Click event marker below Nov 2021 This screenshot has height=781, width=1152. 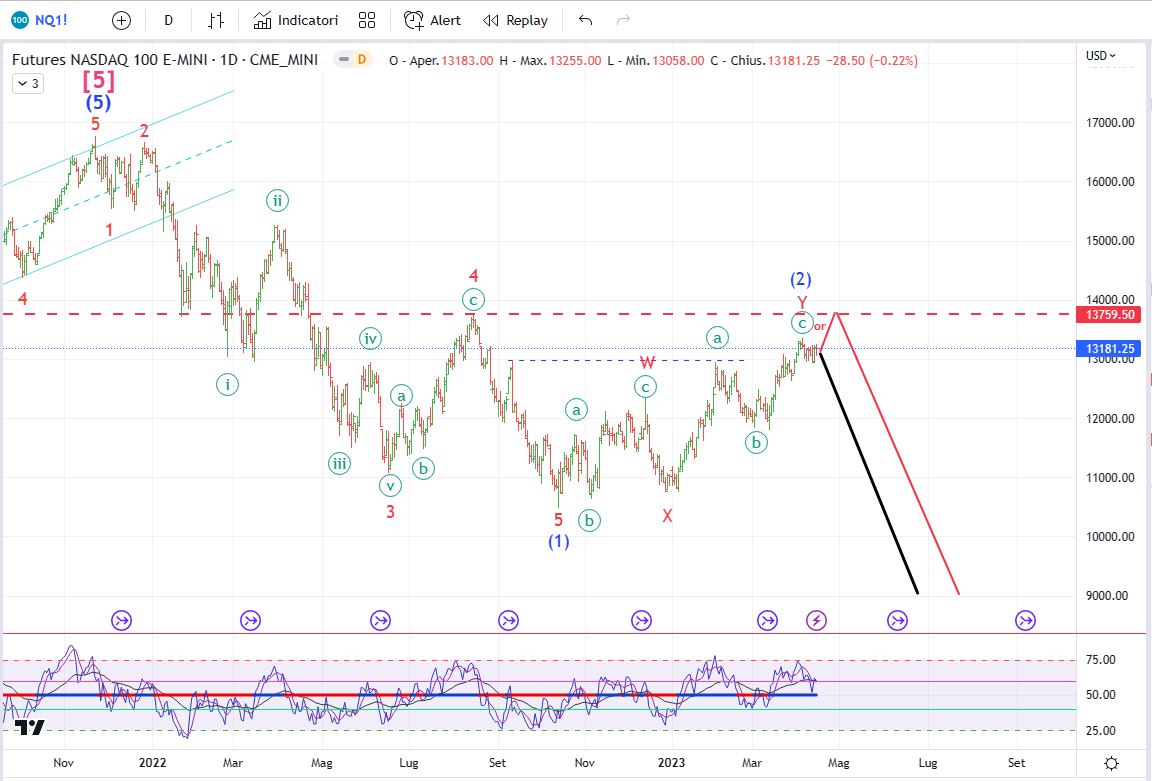[121, 621]
